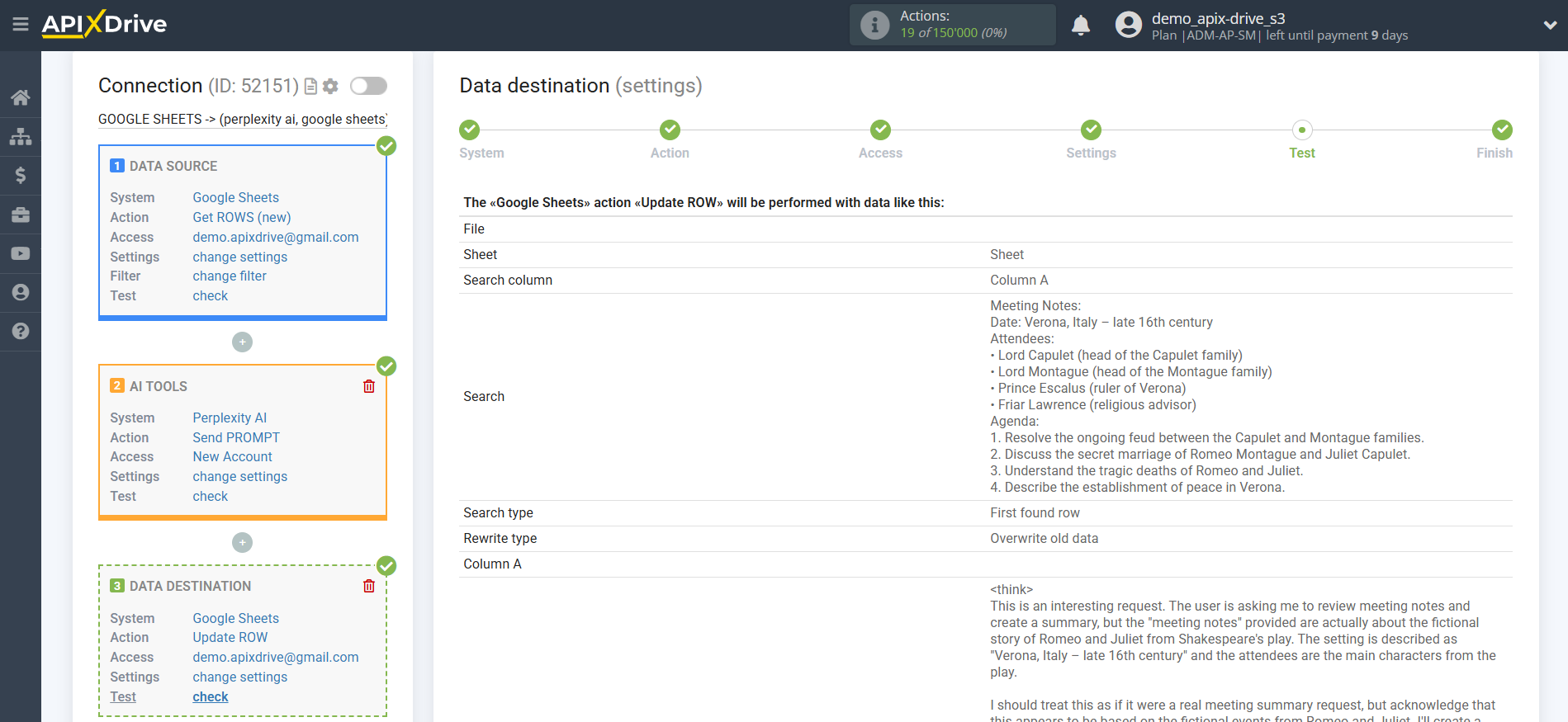Go to the Settings step
1568x722 pixels.
pos(1091,130)
